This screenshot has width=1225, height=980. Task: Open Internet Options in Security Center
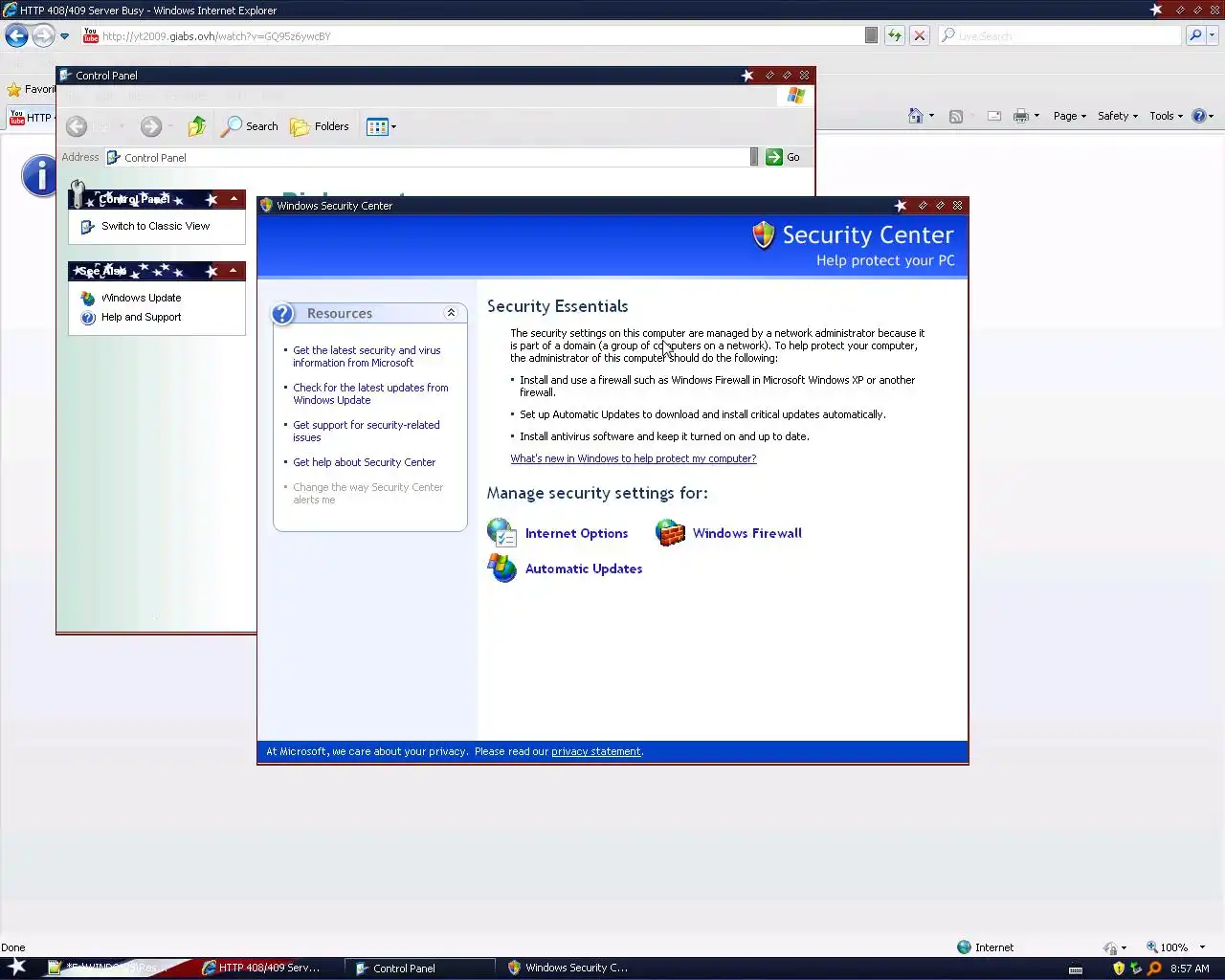[x=576, y=533]
